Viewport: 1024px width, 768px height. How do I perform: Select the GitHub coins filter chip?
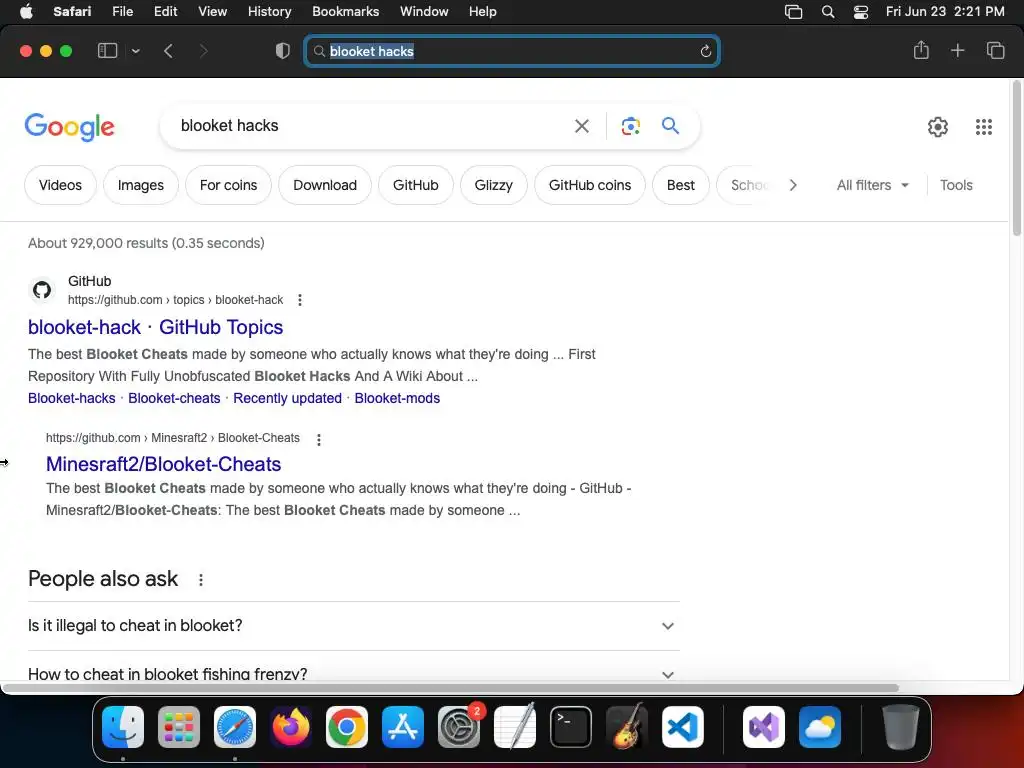click(590, 185)
